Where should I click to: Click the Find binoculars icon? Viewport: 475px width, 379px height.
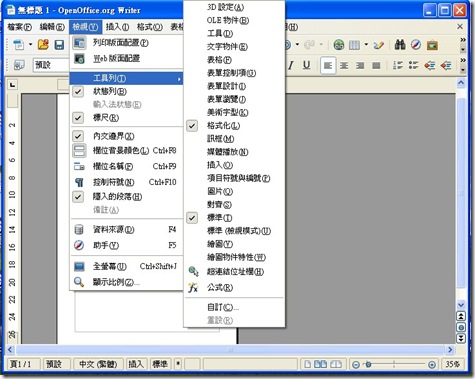click(x=400, y=45)
